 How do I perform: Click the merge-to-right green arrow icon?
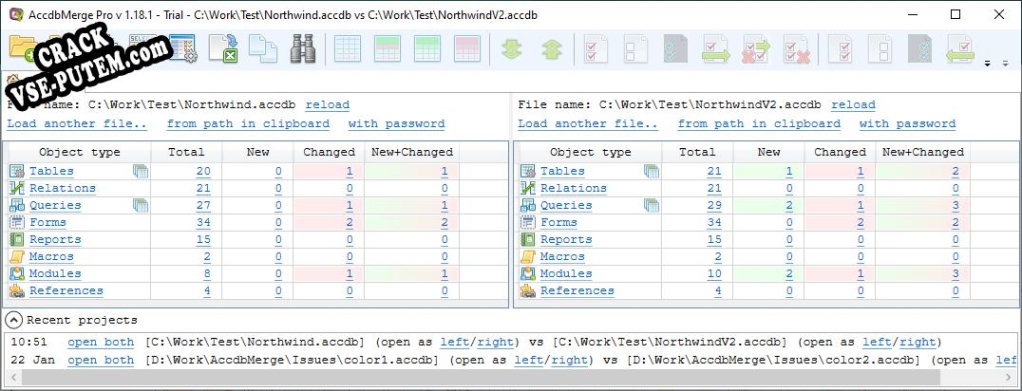pos(716,49)
